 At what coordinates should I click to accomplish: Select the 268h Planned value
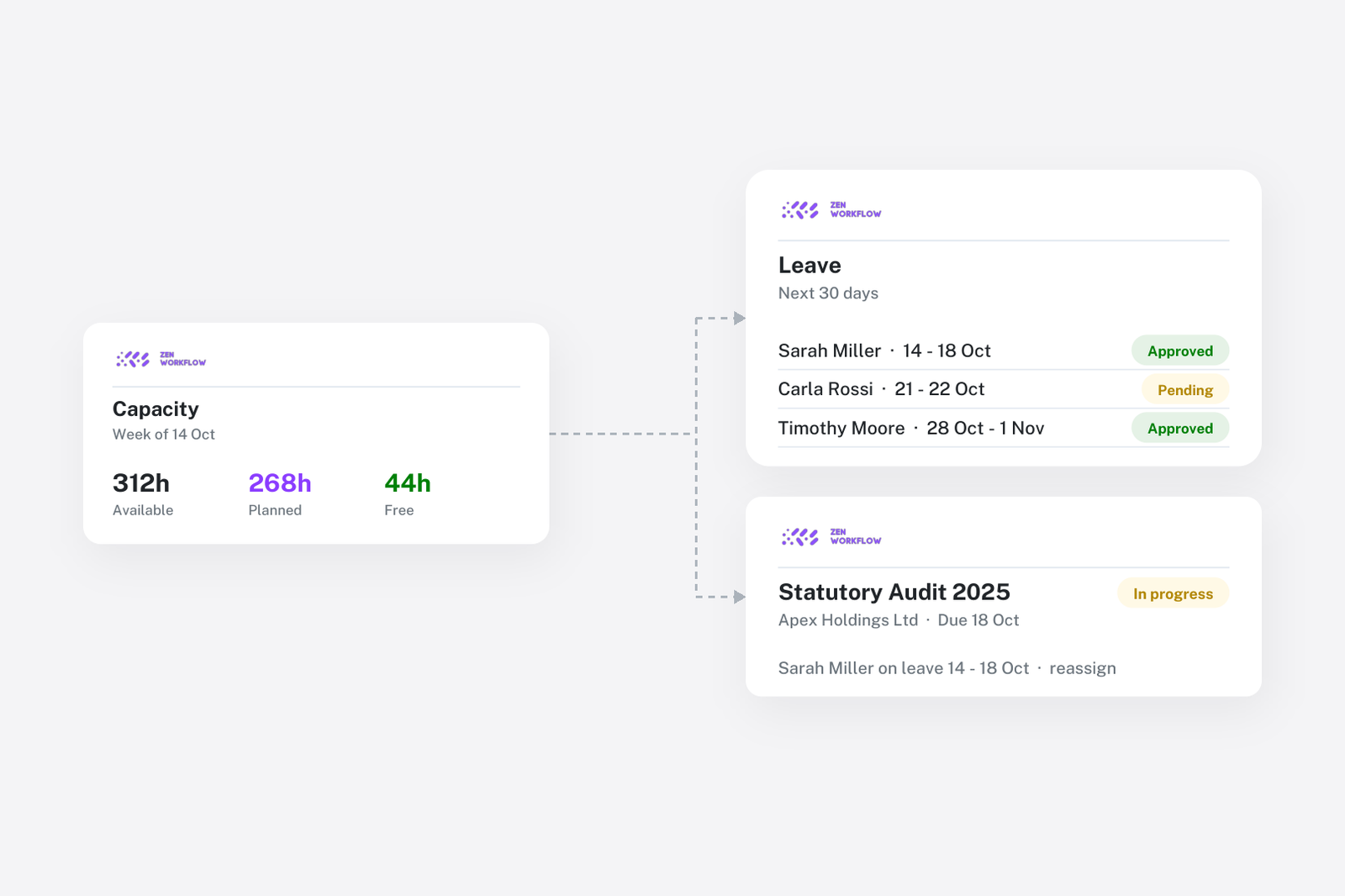tap(280, 483)
